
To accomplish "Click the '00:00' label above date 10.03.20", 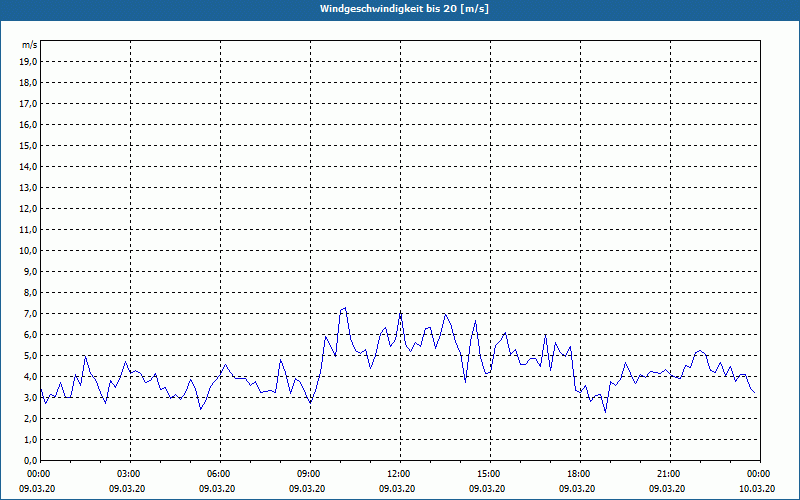I will click(760, 474).
